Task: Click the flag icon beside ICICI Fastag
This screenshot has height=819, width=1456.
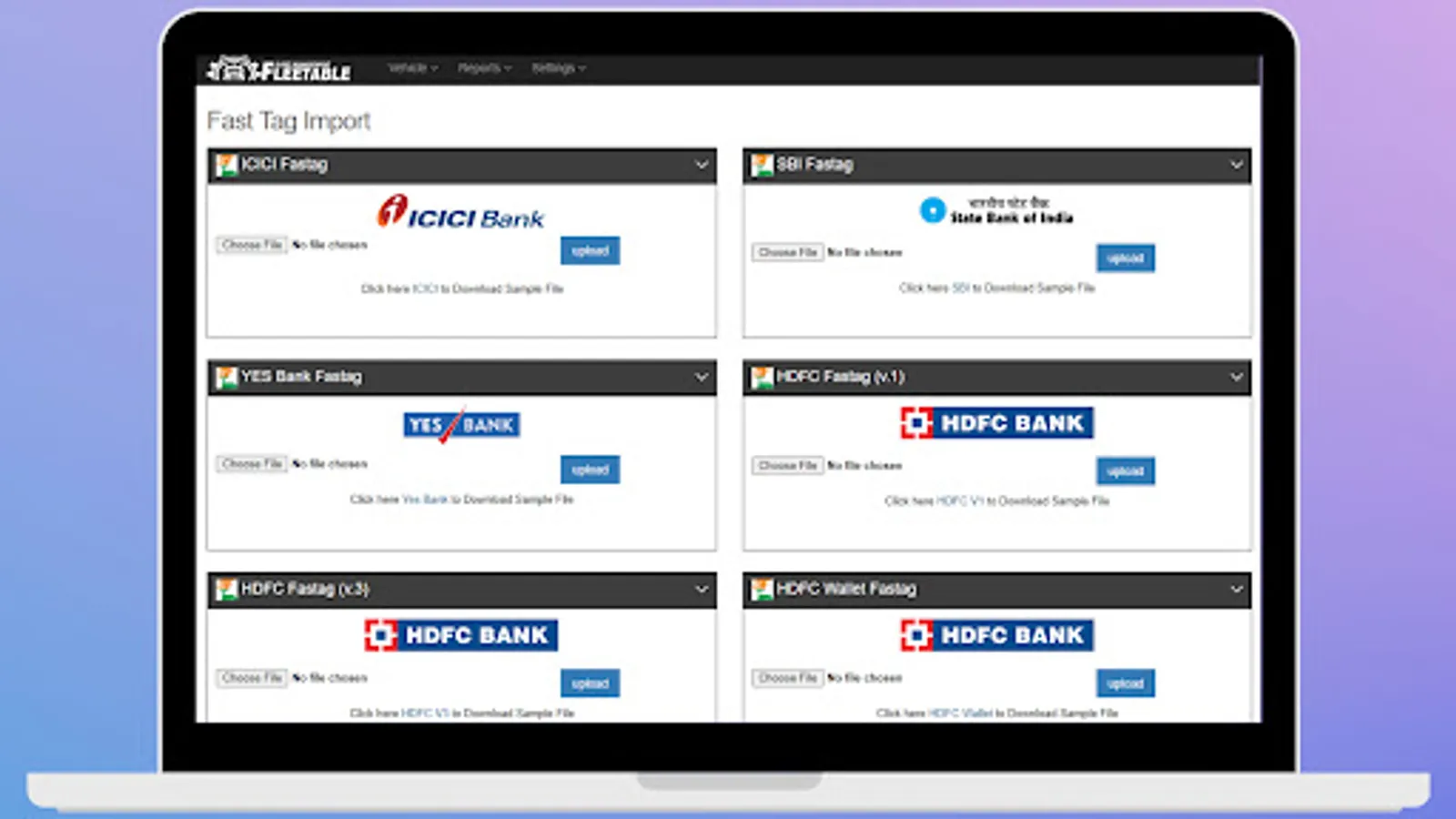Action: [x=226, y=165]
